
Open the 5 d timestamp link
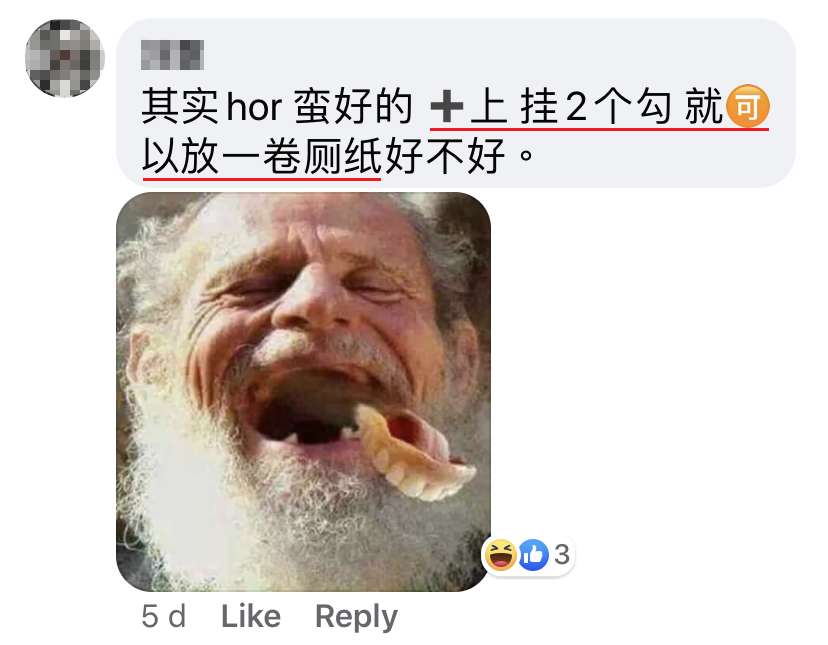[164, 616]
